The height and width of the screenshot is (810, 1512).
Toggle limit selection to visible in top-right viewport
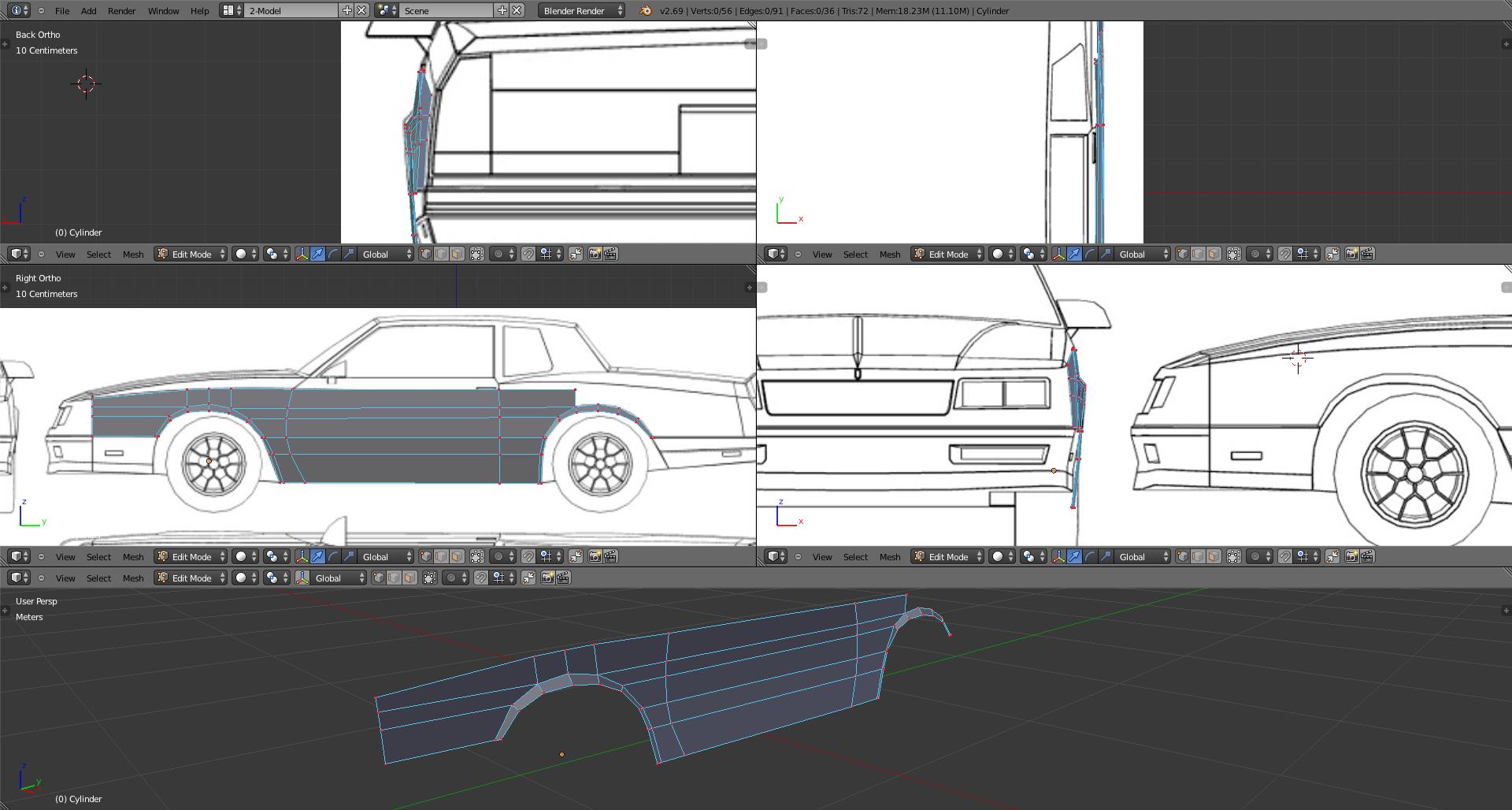[x=1234, y=254]
